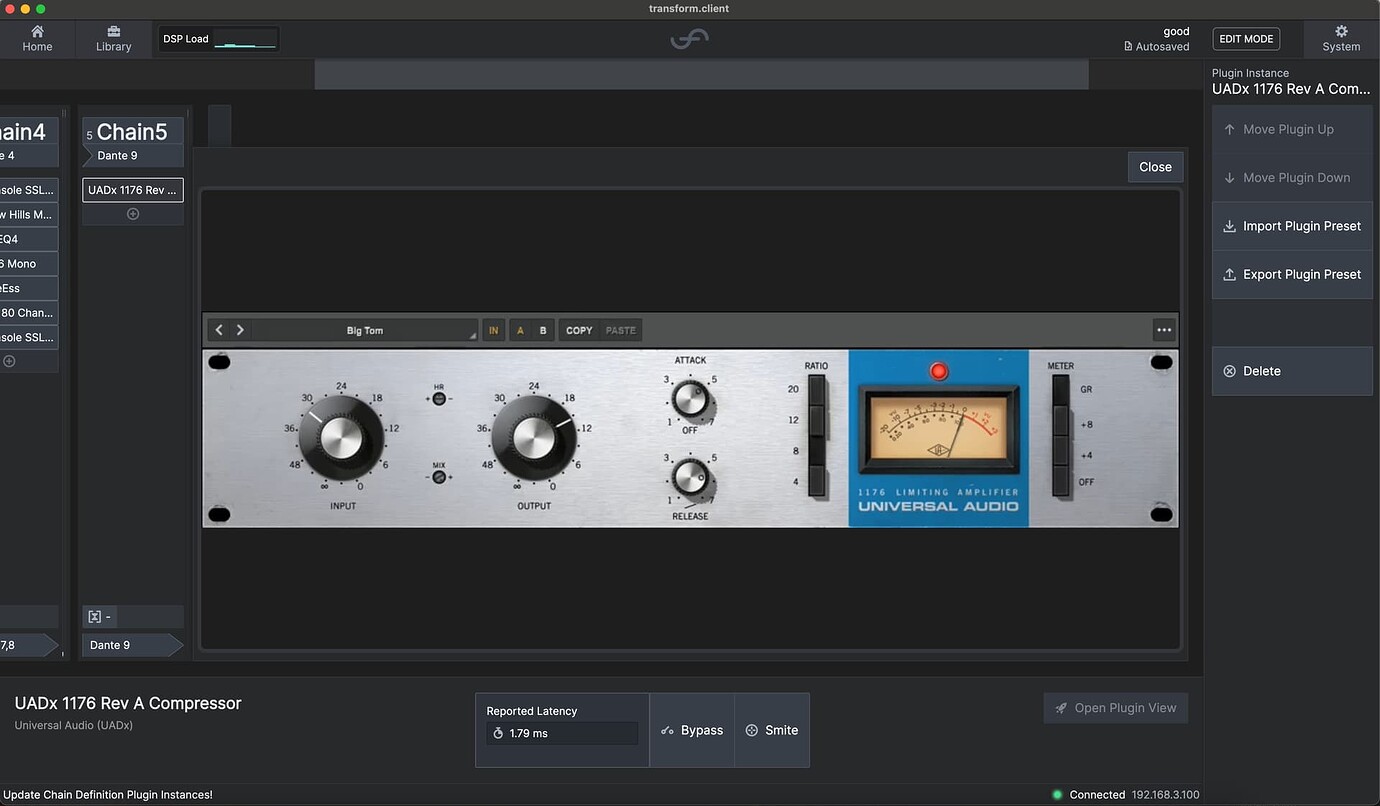Viewport: 1380px width, 806px height.
Task: Select UADx 1176 Rev plugin in Chain5
Action: pos(133,190)
